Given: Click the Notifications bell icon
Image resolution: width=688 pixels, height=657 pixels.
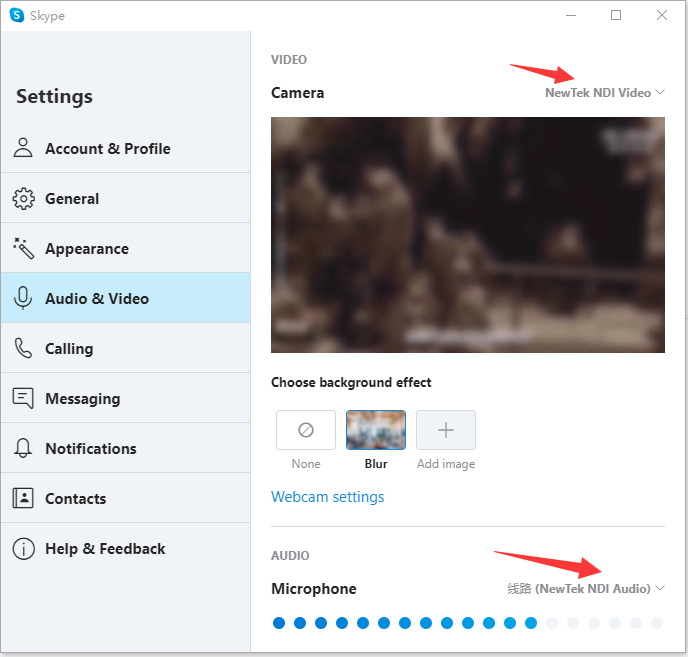Looking at the screenshot, I should coord(23,448).
